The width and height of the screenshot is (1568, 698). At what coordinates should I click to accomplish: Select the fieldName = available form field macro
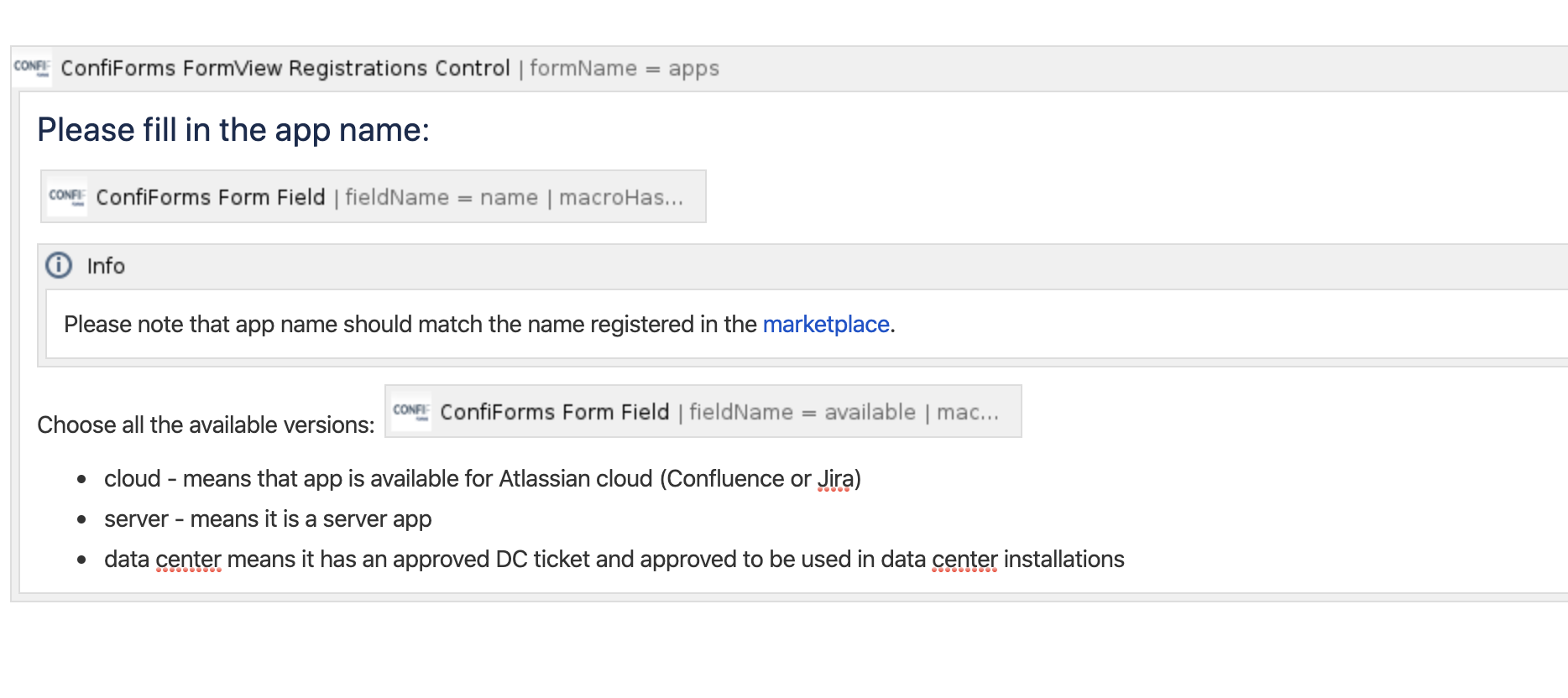(x=703, y=412)
